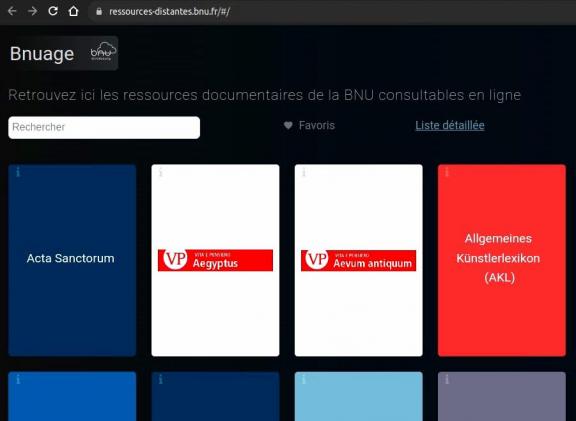Click the Aevum antiquum VP logo
The width and height of the screenshot is (576, 421).
pos(359,260)
